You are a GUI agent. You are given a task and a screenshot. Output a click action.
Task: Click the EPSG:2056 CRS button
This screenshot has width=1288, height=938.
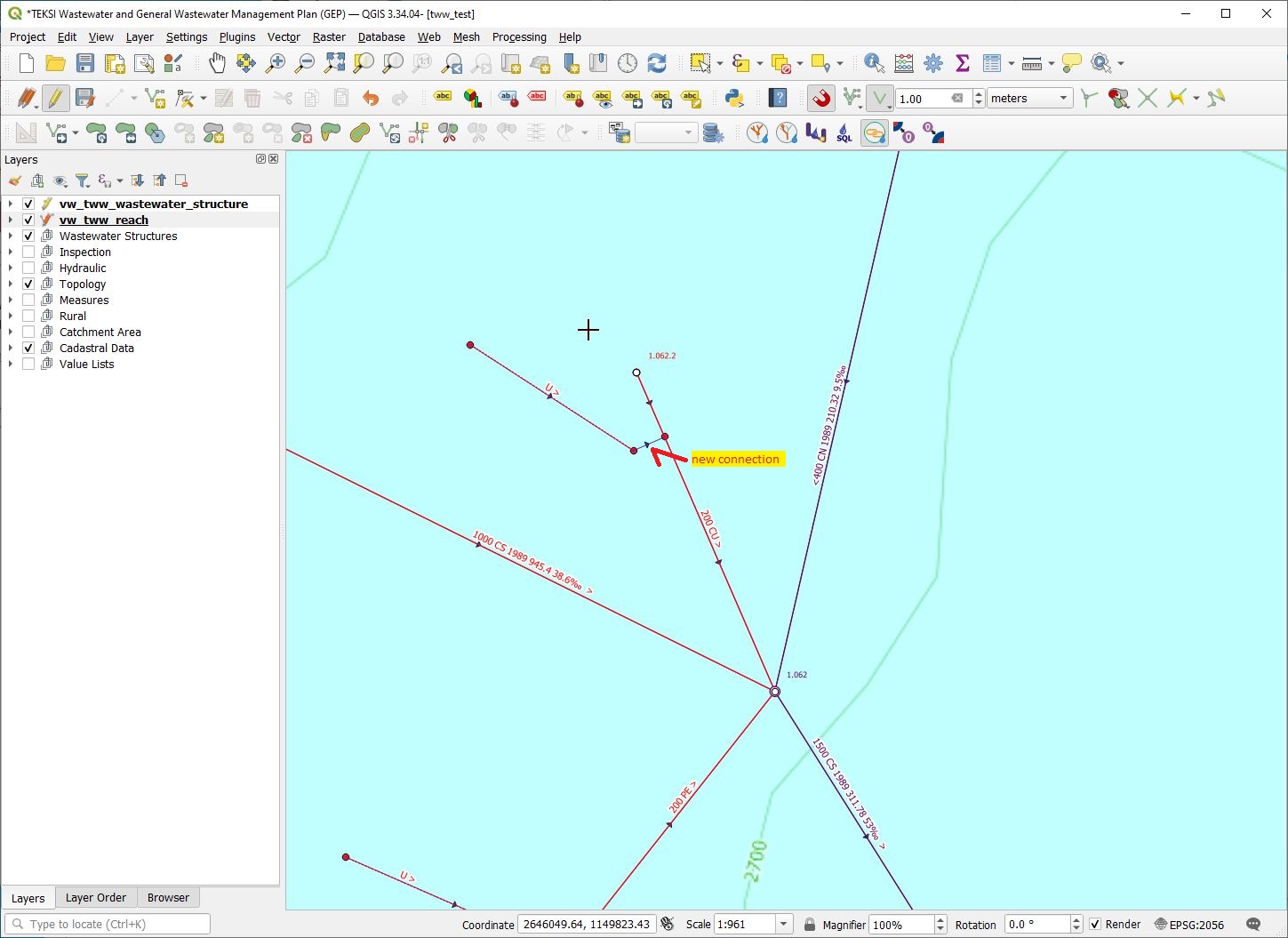[1188, 925]
